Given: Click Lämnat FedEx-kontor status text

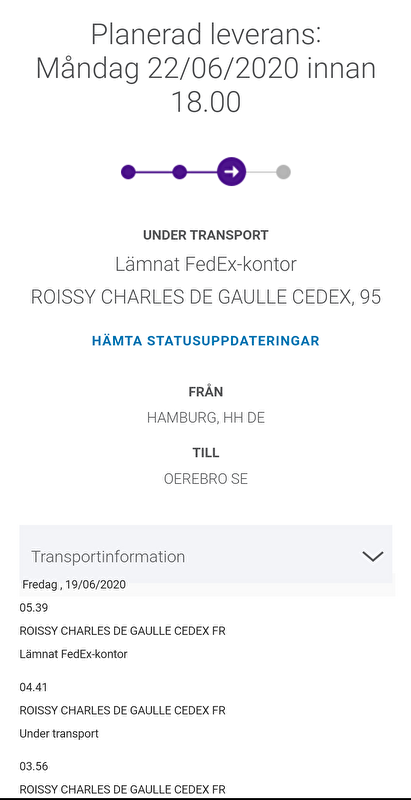Looking at the screenshot, I should [206, 265].
